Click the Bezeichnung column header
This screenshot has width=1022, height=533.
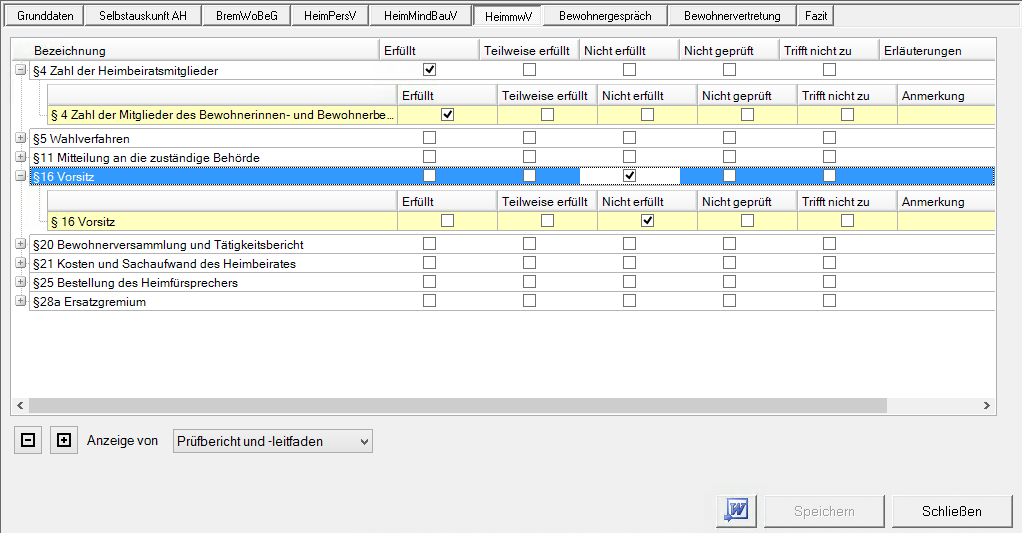point(70,50)
